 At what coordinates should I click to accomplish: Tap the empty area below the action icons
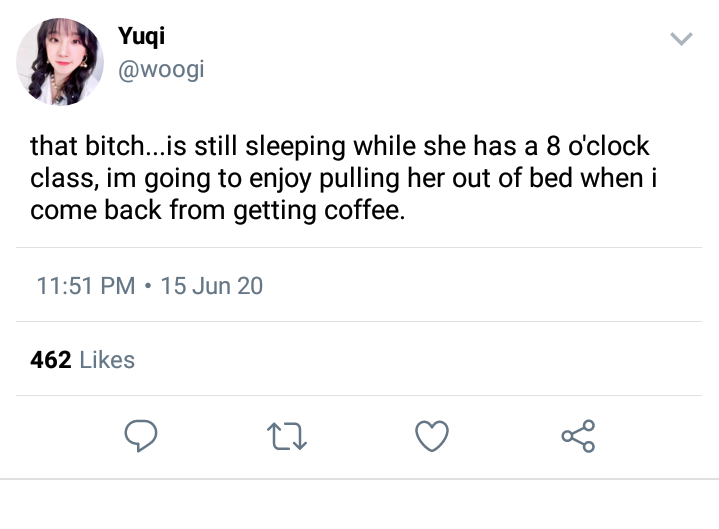360,504
